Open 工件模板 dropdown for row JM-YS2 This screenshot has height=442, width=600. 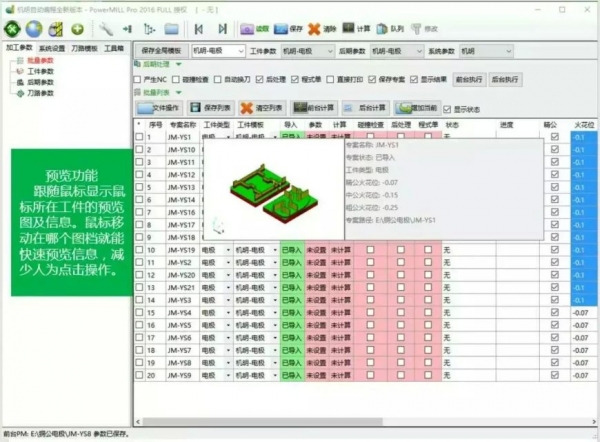click(275, 263)
